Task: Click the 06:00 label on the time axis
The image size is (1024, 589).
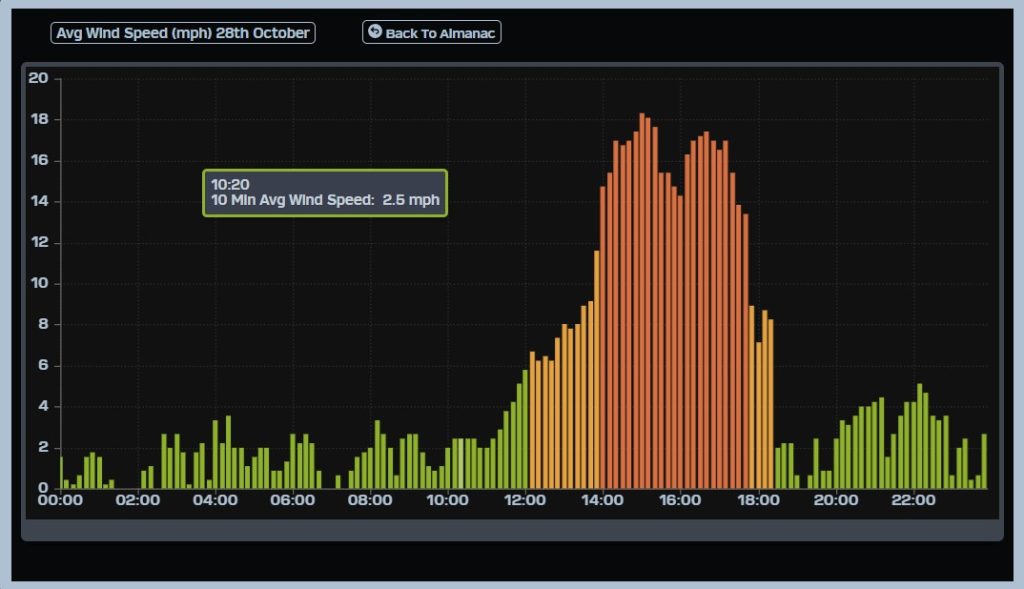Action: 292,500
